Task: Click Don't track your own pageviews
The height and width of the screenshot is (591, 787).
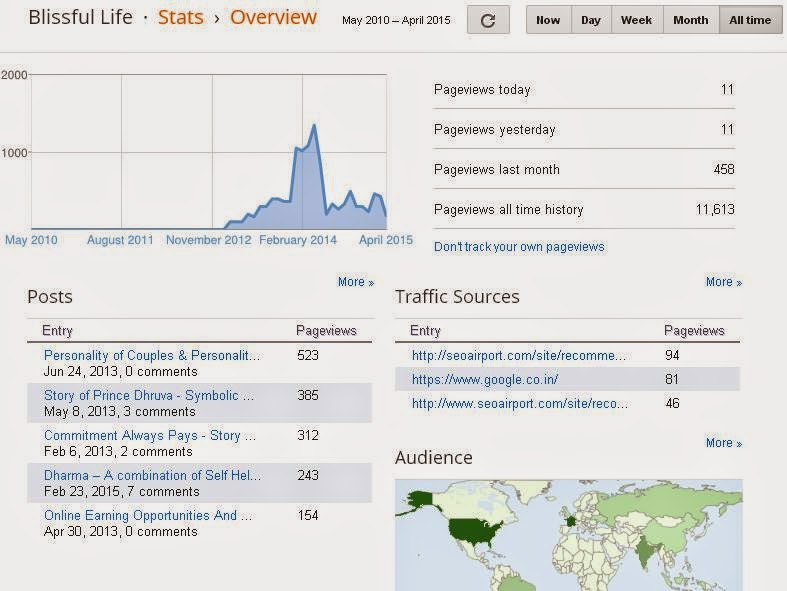Action: tap(519, 247)
